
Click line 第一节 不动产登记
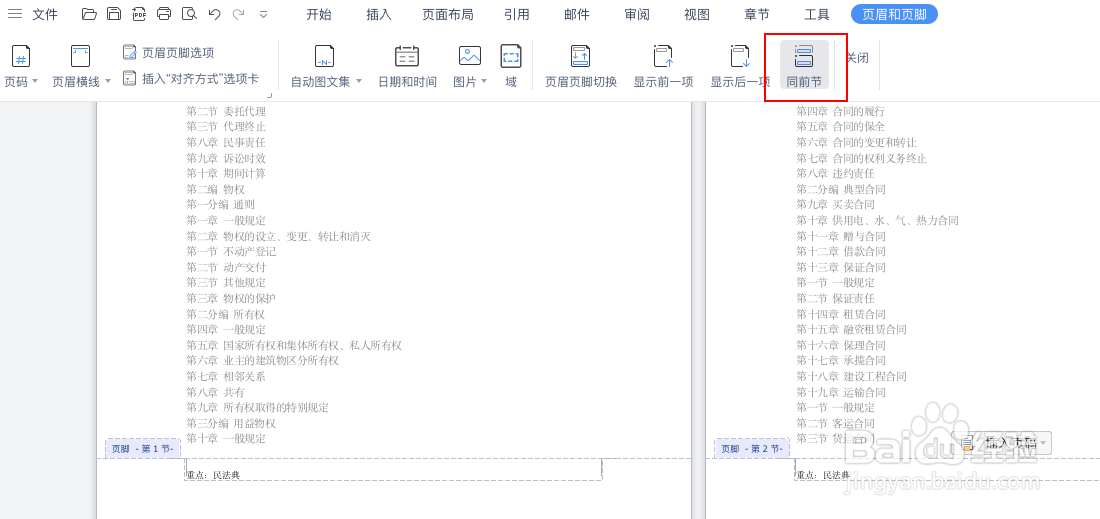pyautogui.click(x=231, y=251)
